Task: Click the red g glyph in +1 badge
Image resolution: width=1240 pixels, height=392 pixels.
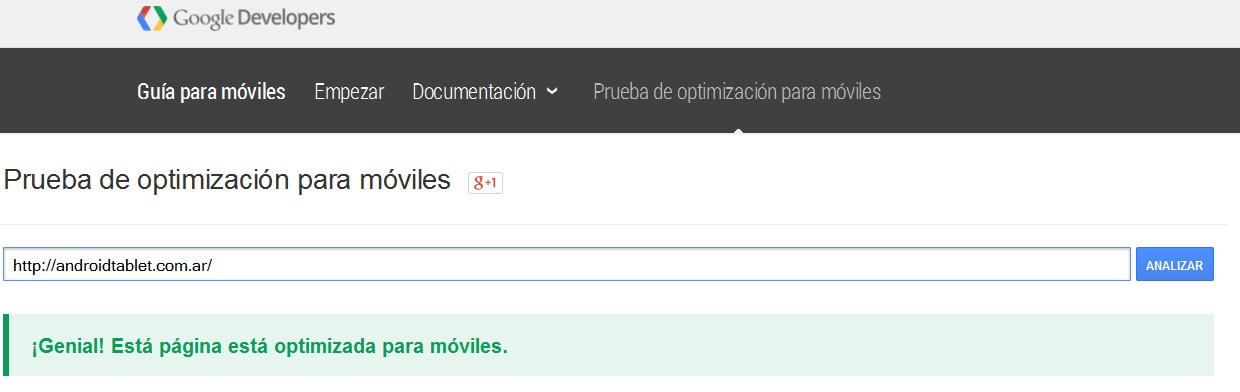Action: pyautogui.click(x=479, y=183)
